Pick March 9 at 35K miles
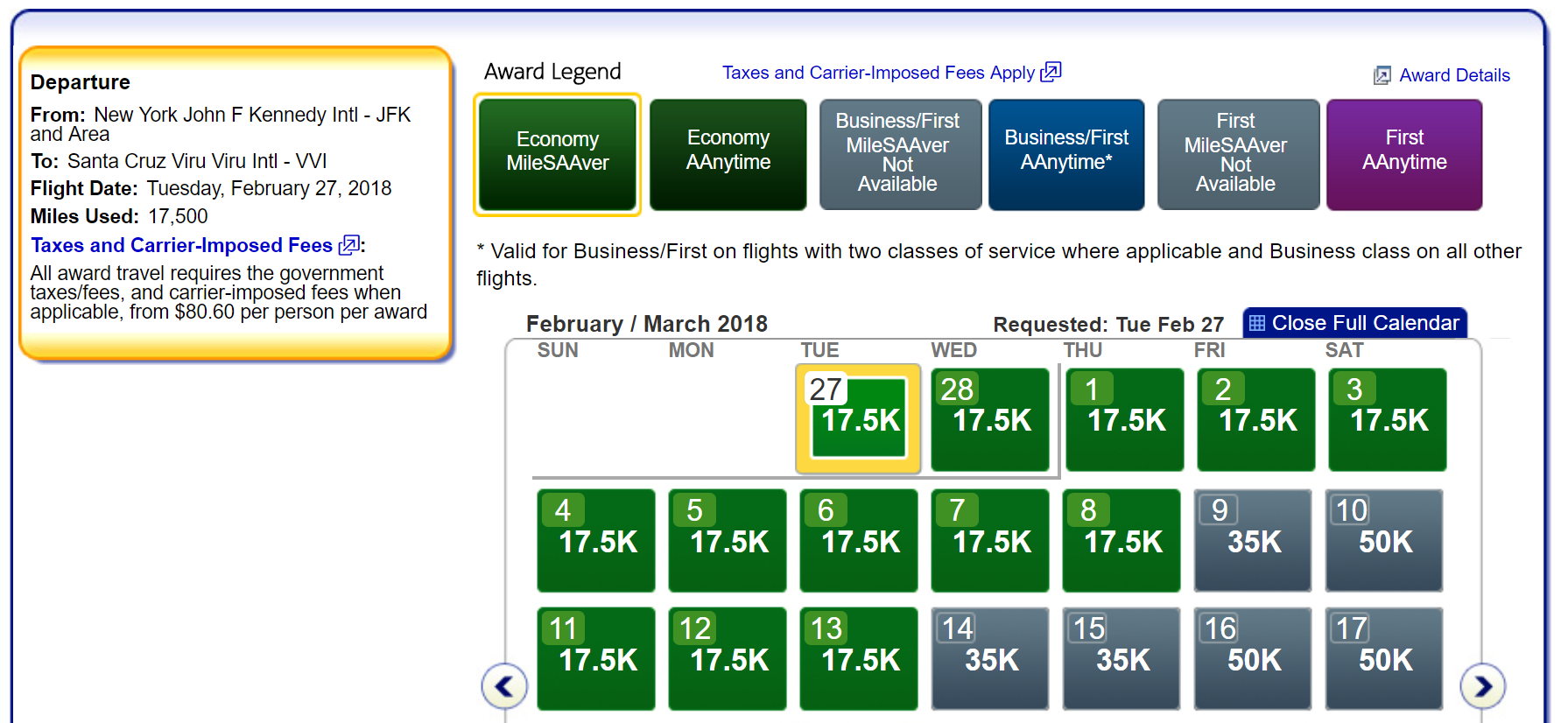The height and width of the screenshot is (723, 1568). click(x=1253, y=540)
